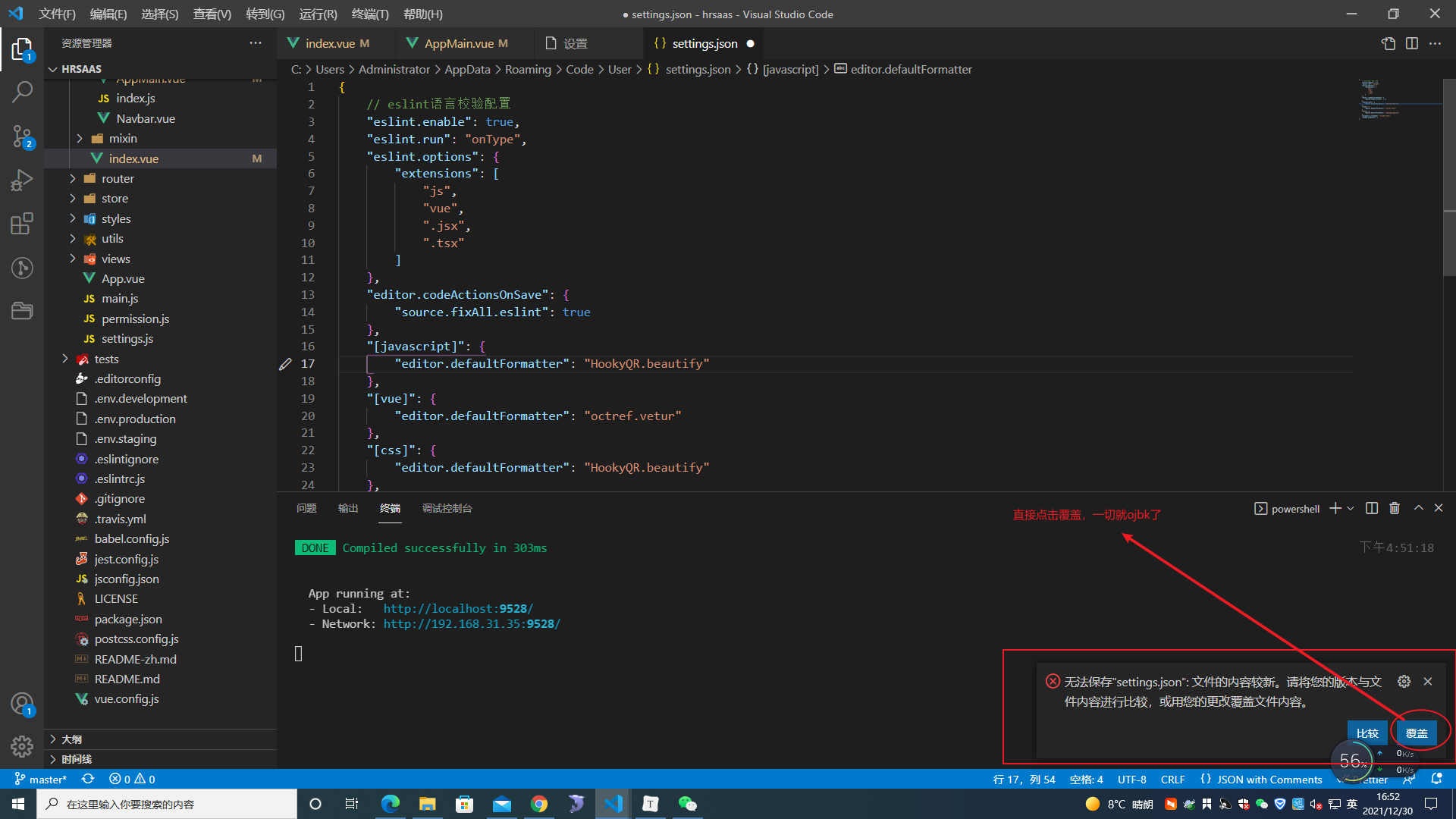1456x819 pixels.
Task: Open Source Control view icon
Action: pos(22,136)
